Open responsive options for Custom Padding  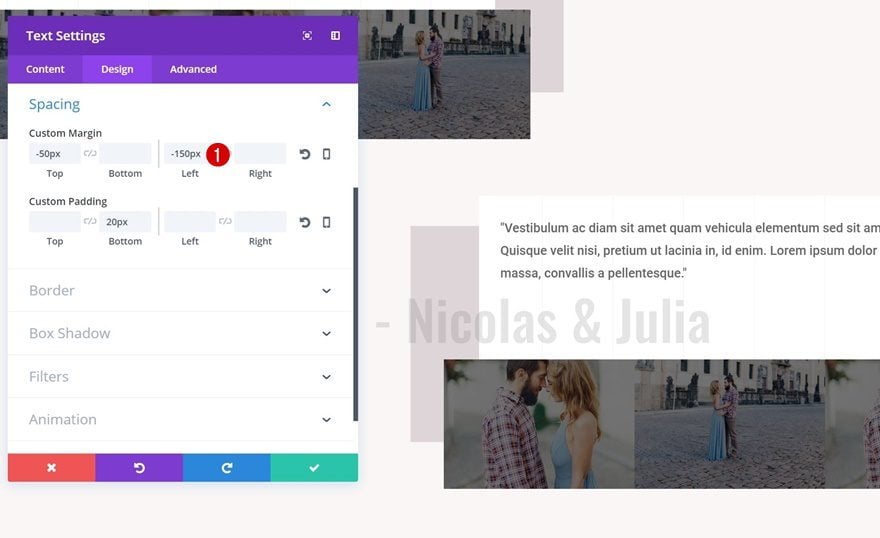[326, 222]
